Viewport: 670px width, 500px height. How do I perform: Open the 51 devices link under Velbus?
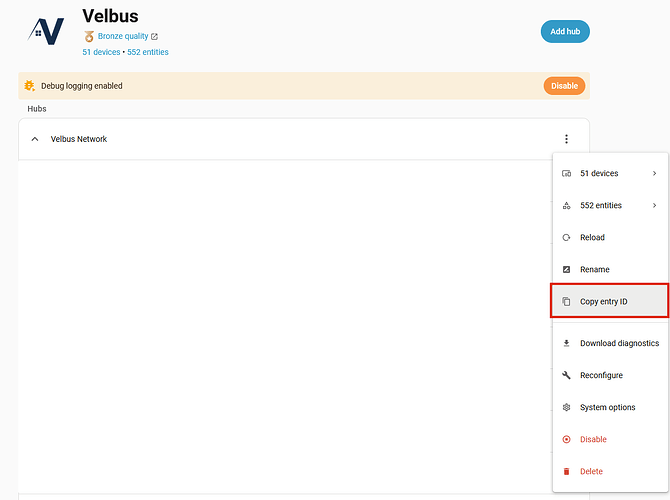pos(101,52)
